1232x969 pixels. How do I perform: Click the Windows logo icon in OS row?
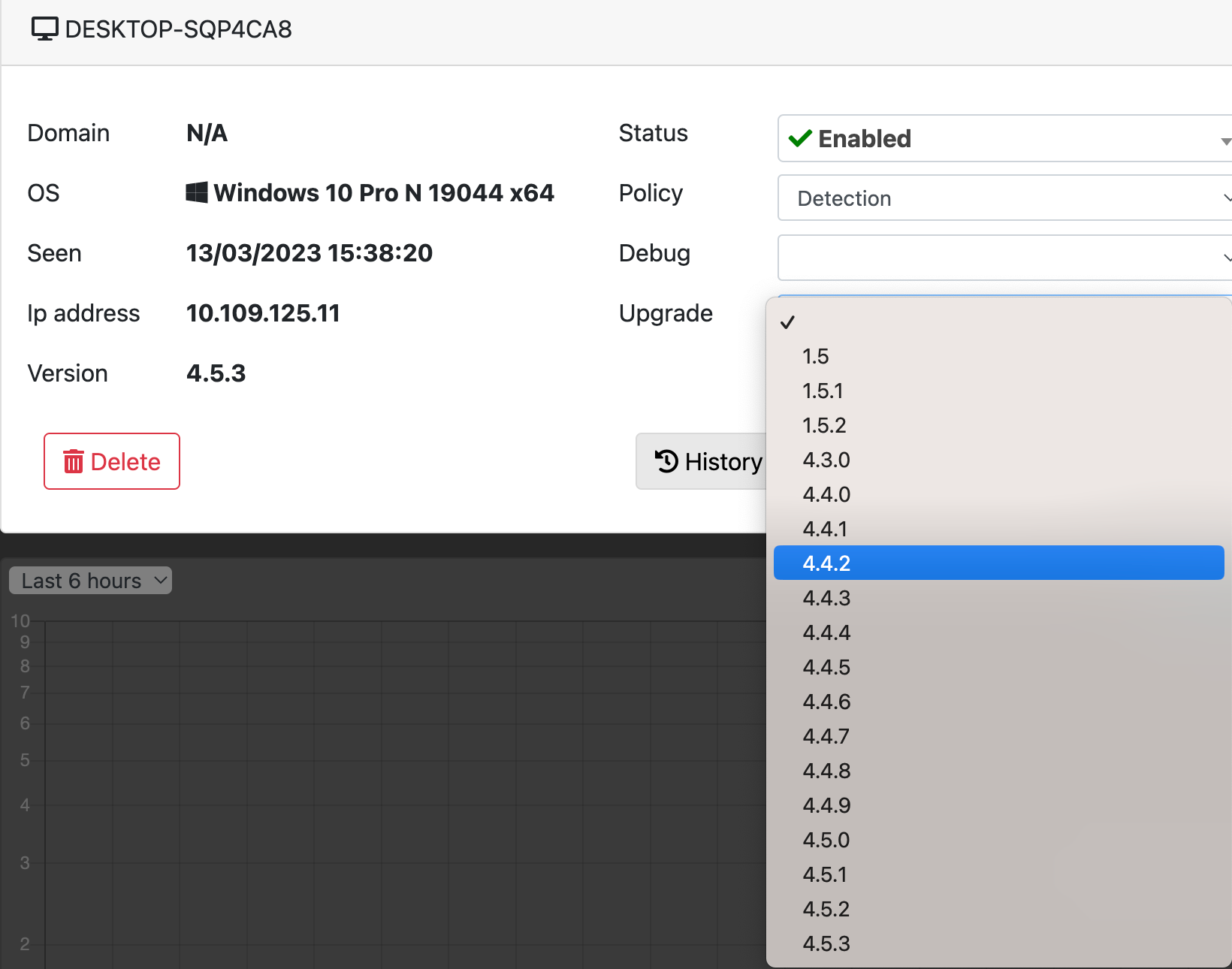[x=197, y=192]
